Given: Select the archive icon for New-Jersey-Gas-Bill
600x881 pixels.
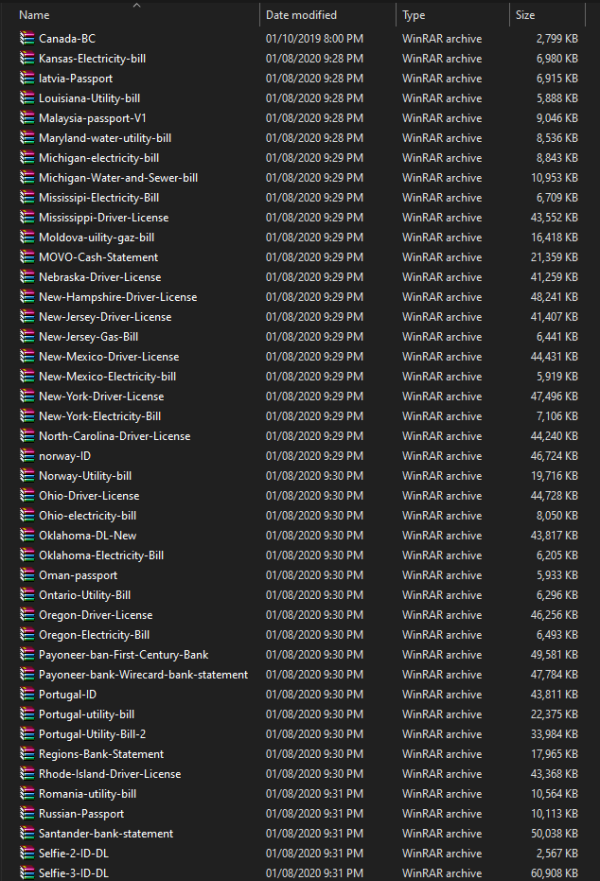Looking at the screenshot, I should click(27, 337).
